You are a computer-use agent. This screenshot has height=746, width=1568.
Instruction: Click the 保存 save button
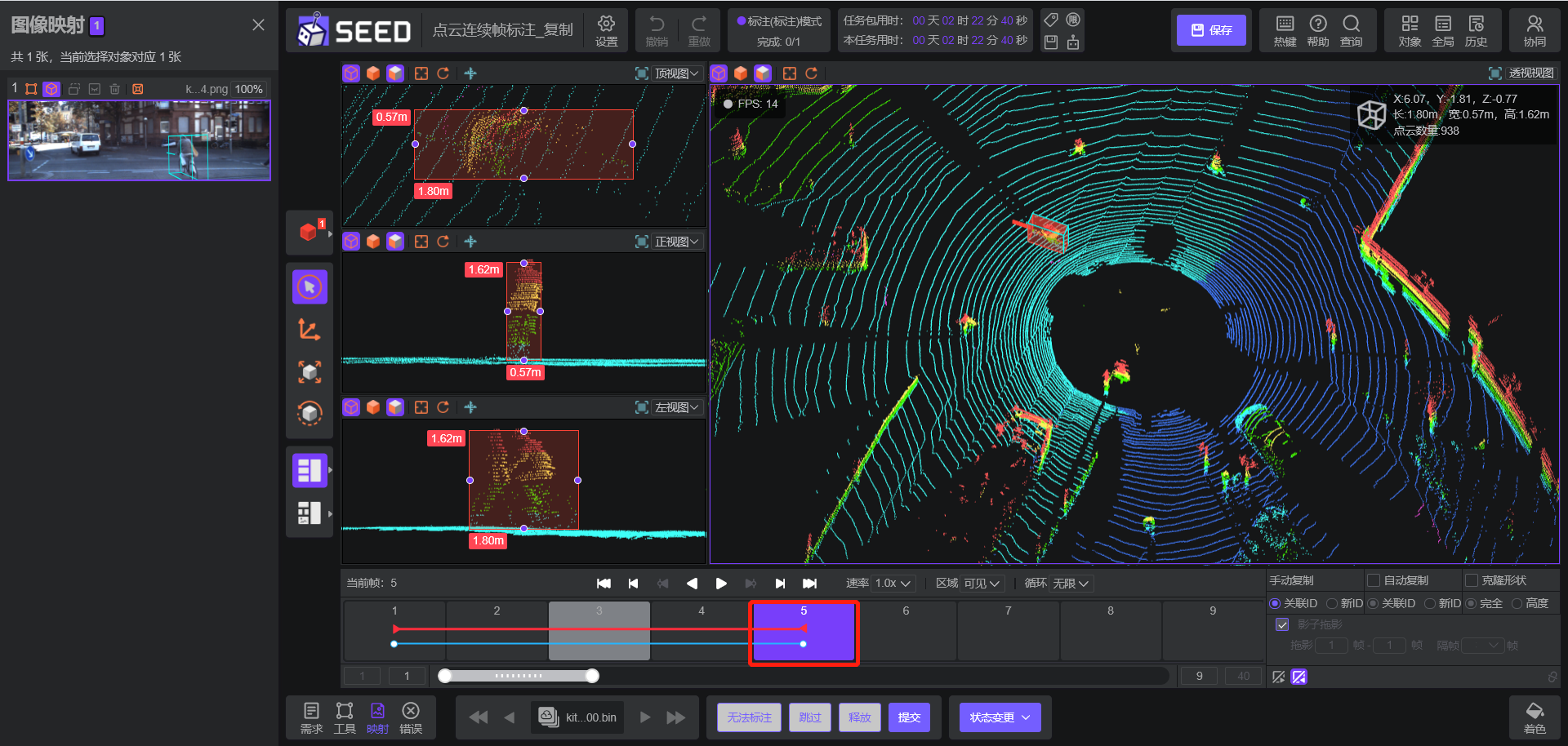(1211, 30)
